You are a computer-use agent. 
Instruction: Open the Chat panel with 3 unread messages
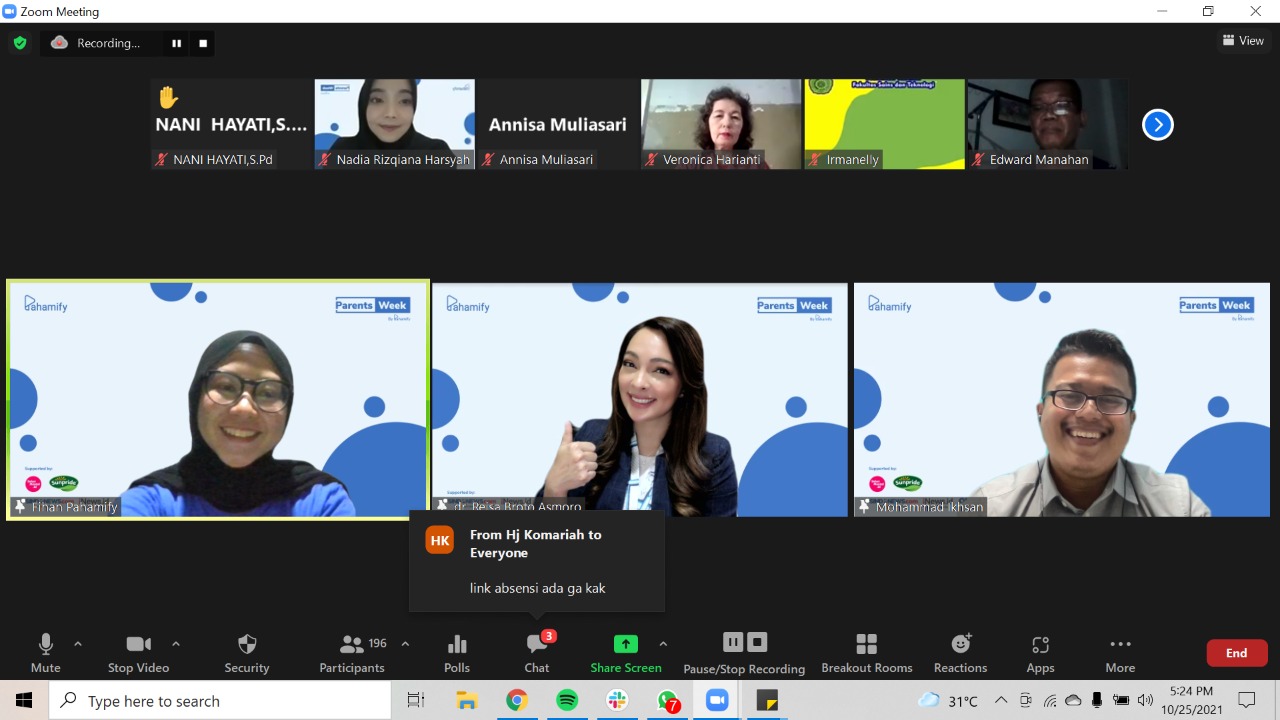click(x=537, y=645)
